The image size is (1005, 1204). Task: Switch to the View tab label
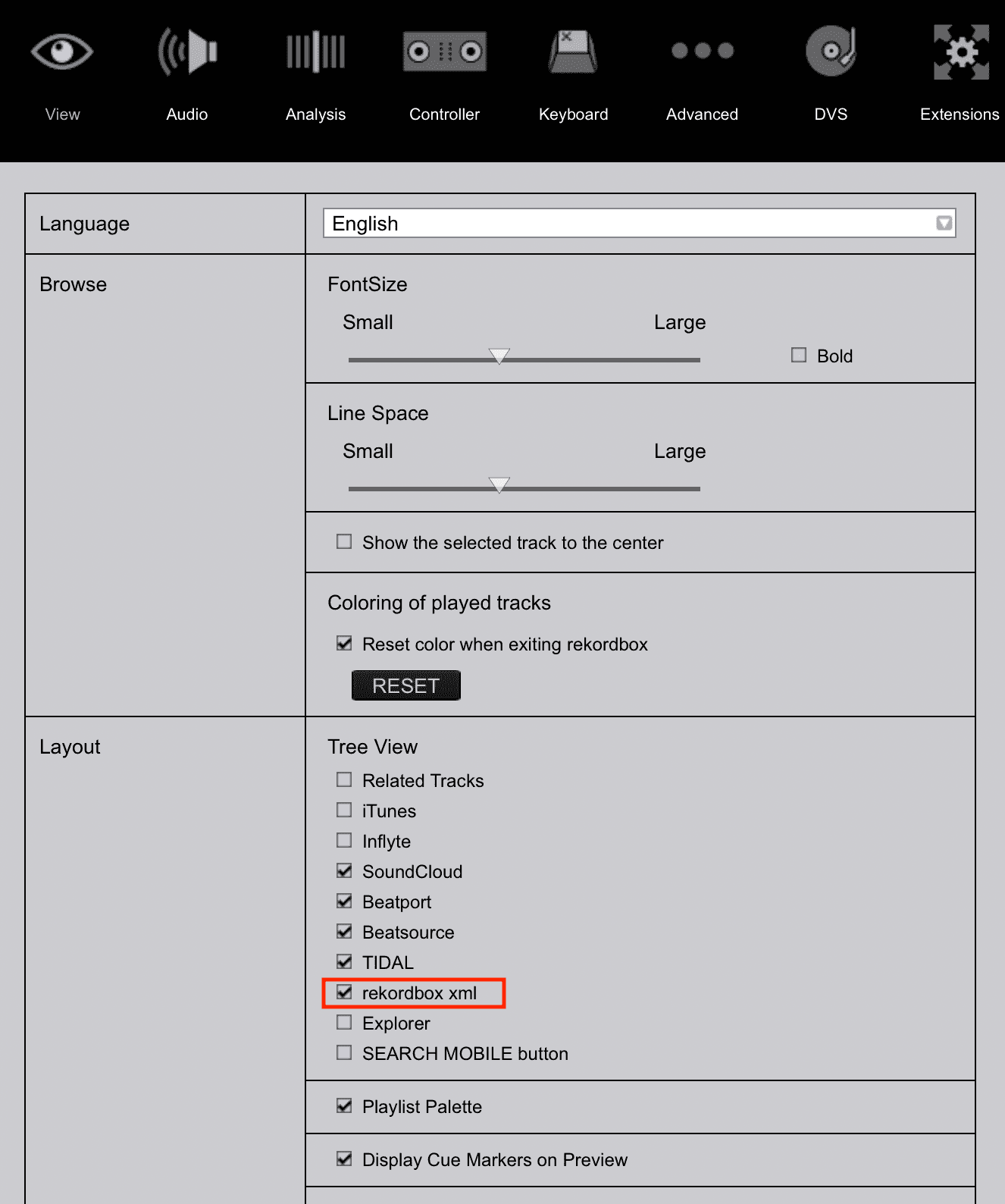(62, 114)
